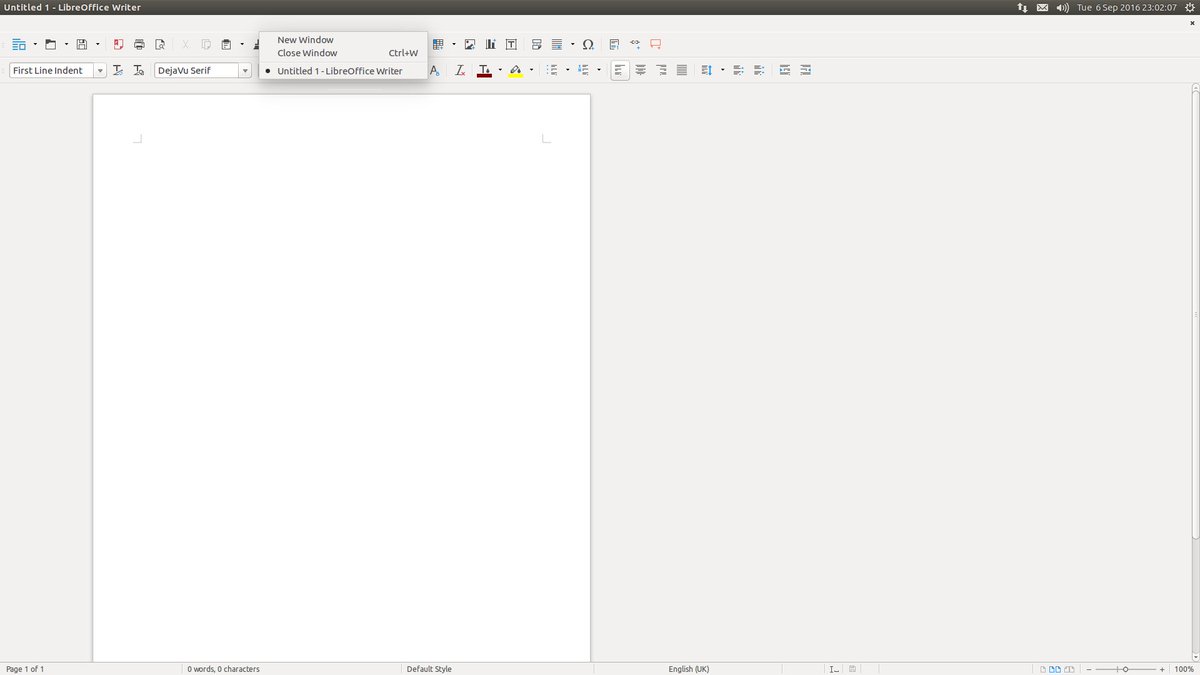Expand the DejaVu Serif font list arrow
The image size is (1200, 675).
point(245,70)
